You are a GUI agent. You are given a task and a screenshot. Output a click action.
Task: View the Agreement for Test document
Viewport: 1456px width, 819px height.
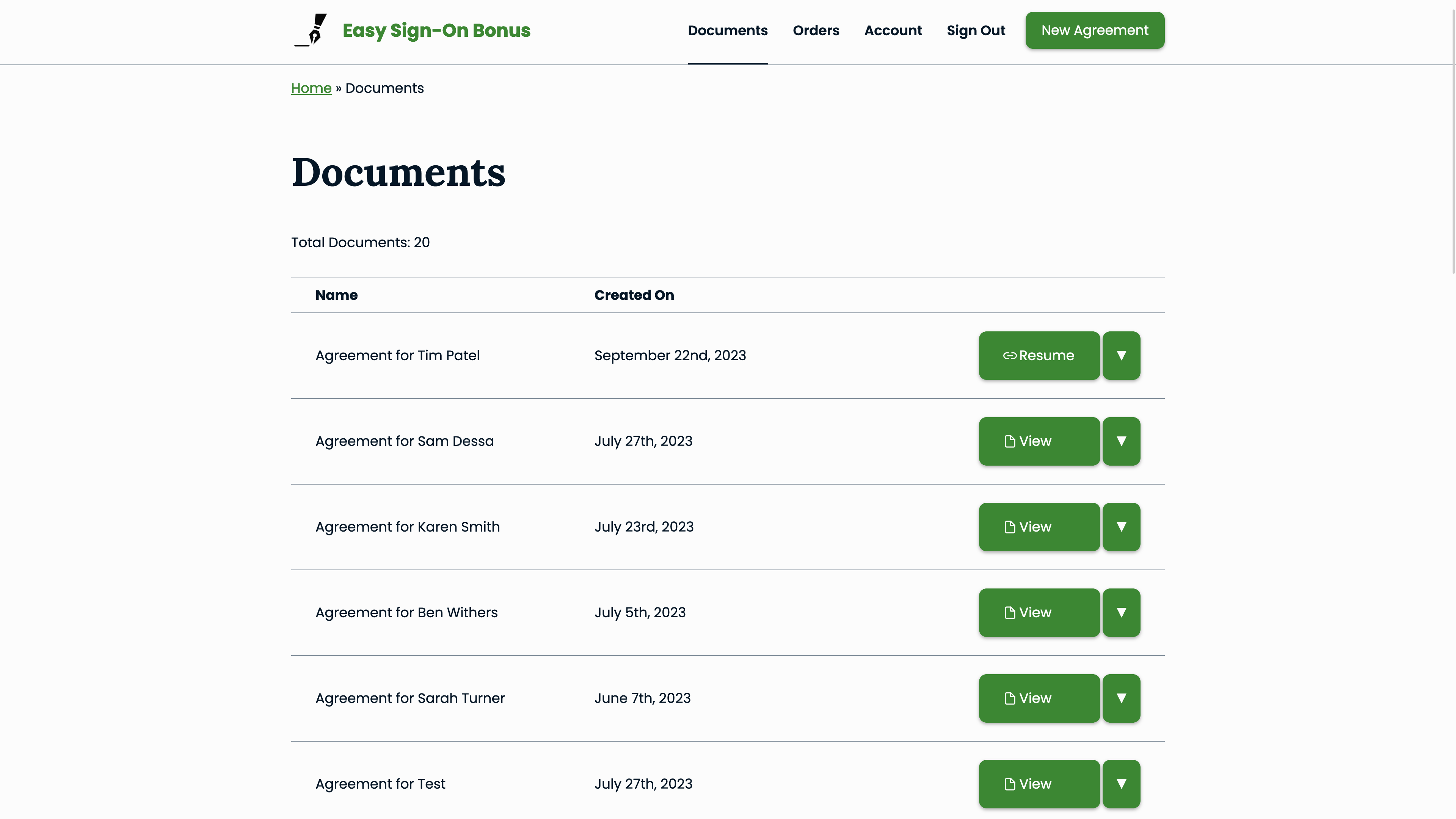pyautogui.click(x=1039, y=784)
